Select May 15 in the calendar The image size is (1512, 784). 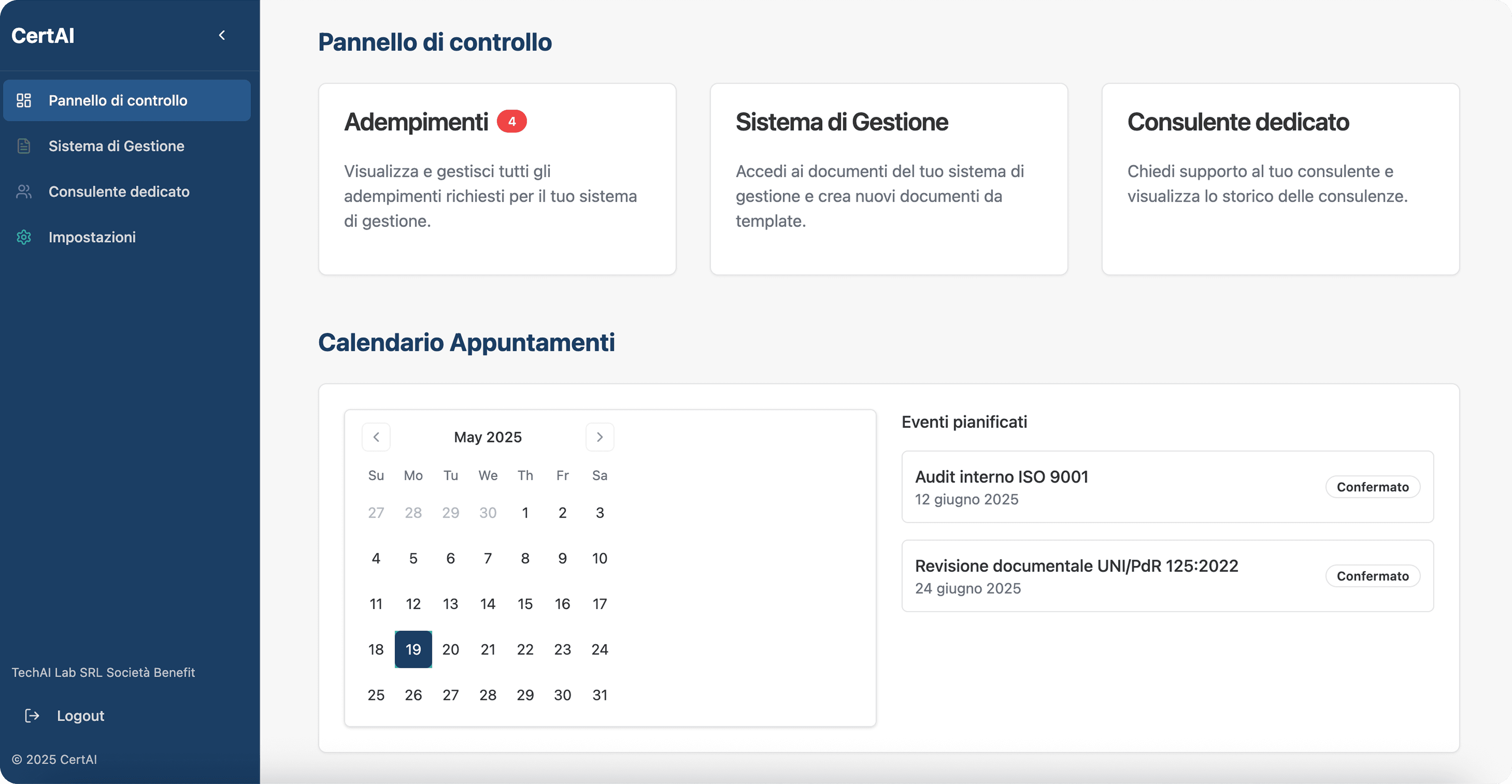click(525, 604)
